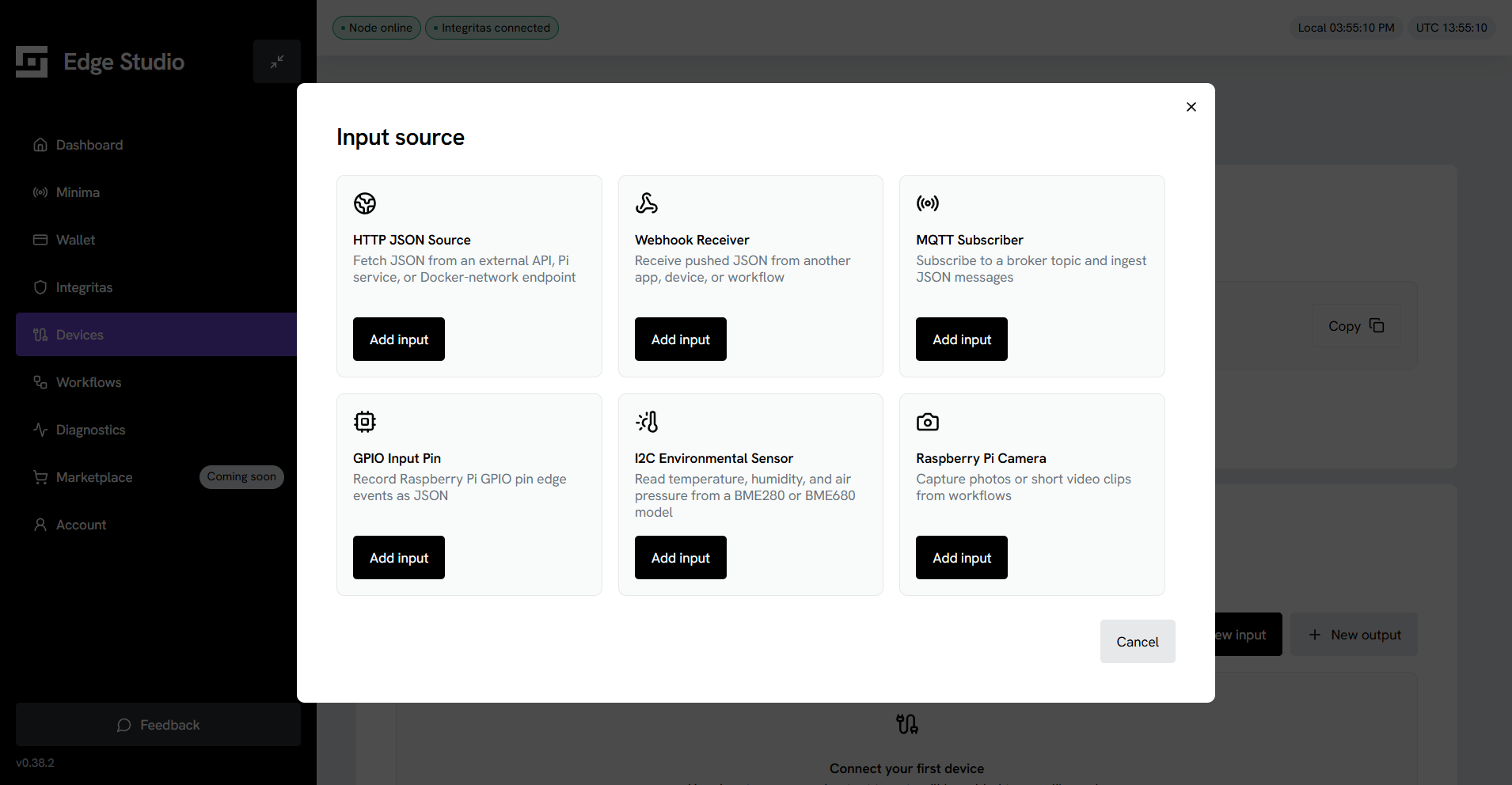This screenshot has height=785, width=1512.
Task: Click the Integritas connected status badge
Action: tap(492, 28)
